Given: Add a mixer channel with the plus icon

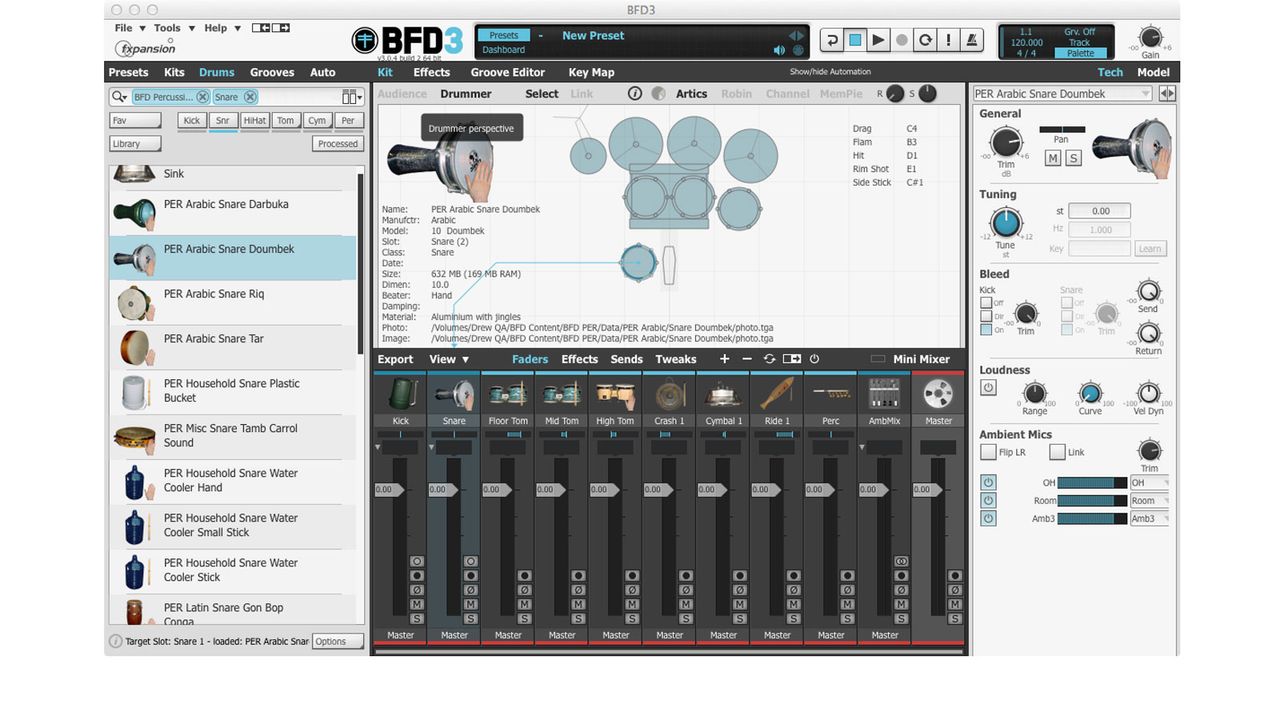Looking at the screenshot, I should coord(724,359).
